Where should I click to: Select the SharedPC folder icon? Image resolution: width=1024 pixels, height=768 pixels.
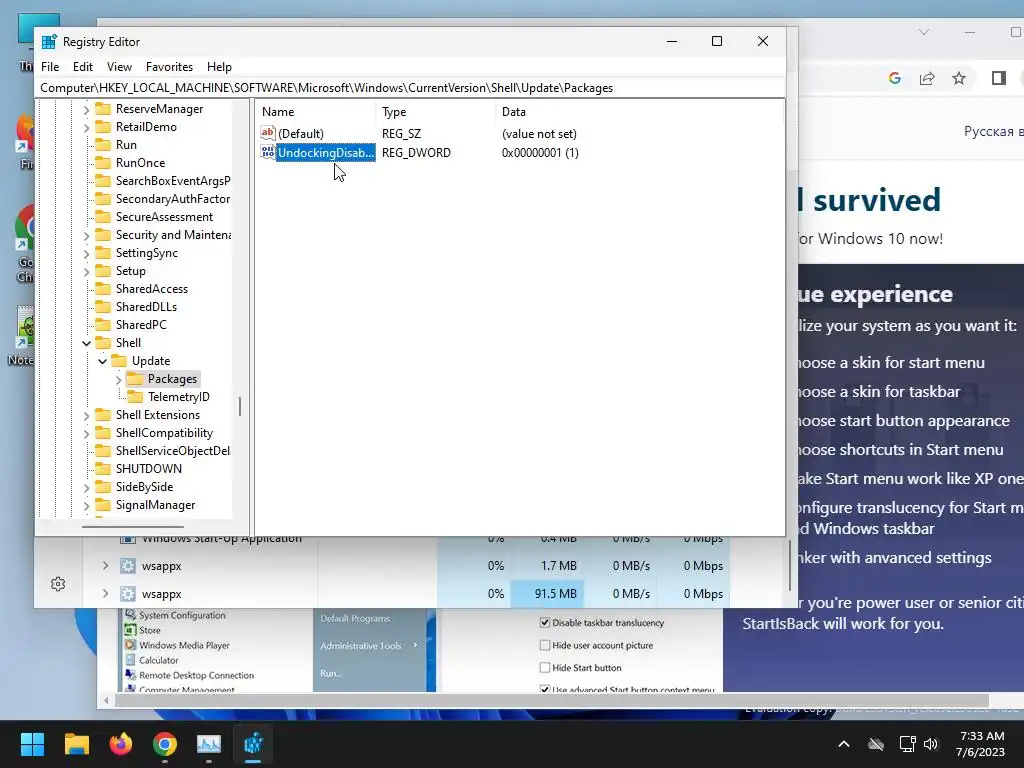click(103, 325)
